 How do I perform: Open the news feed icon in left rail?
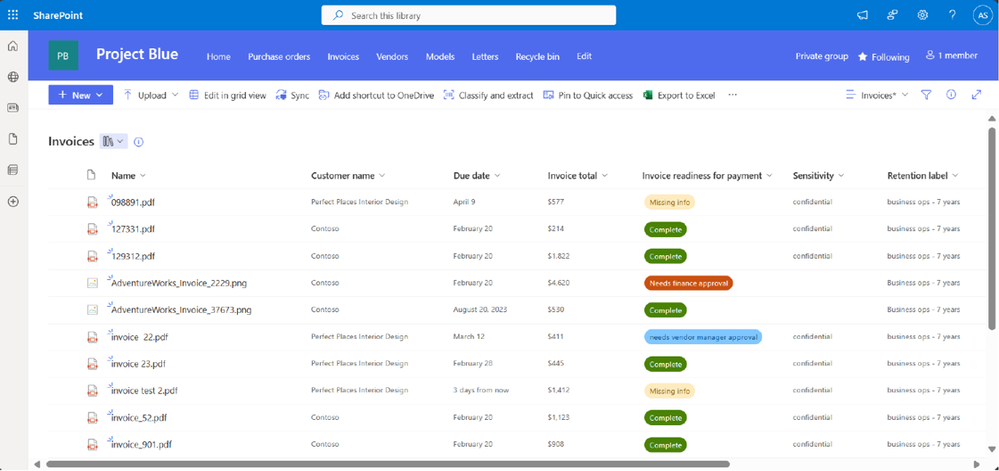(x=13, y=108)
